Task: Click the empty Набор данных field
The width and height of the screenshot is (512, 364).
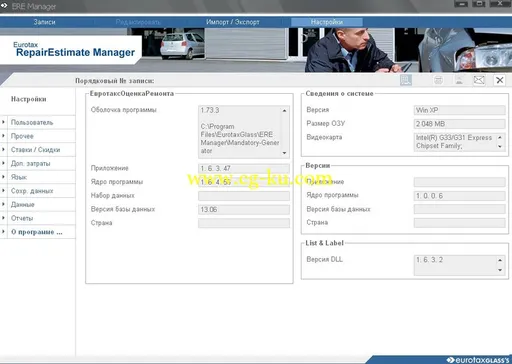Action: (244, 196)
